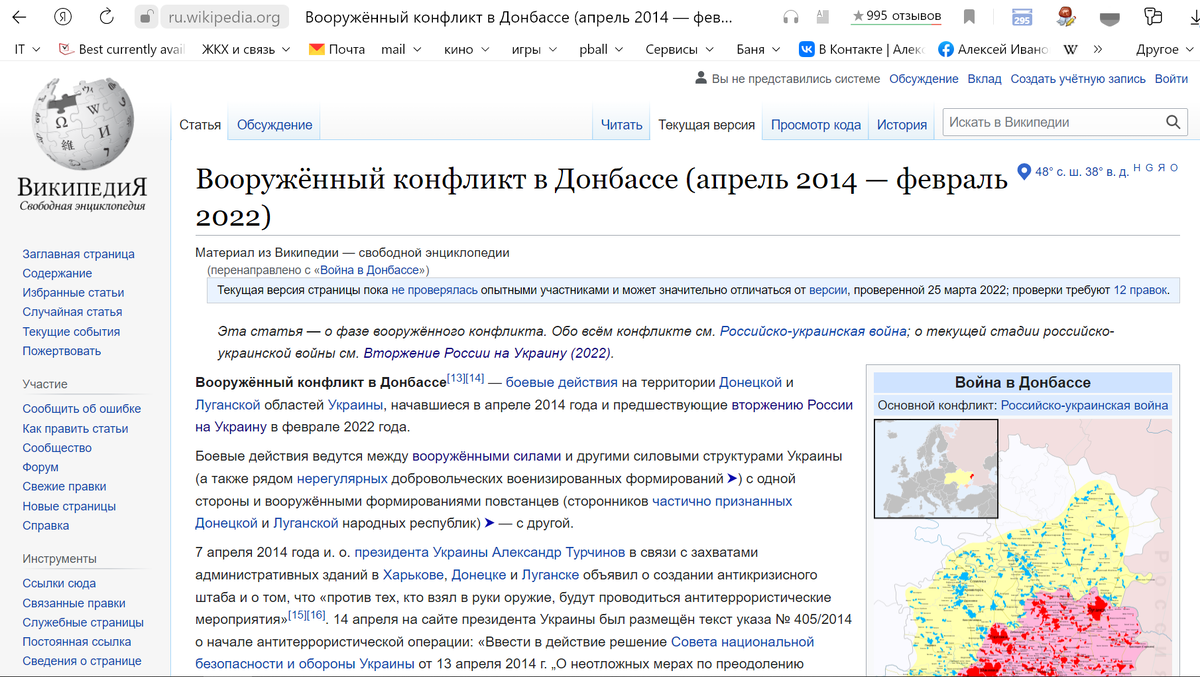Open the 995 отзывов site reviews
This screenshot has width=1200, height=677.
point(897,16)
